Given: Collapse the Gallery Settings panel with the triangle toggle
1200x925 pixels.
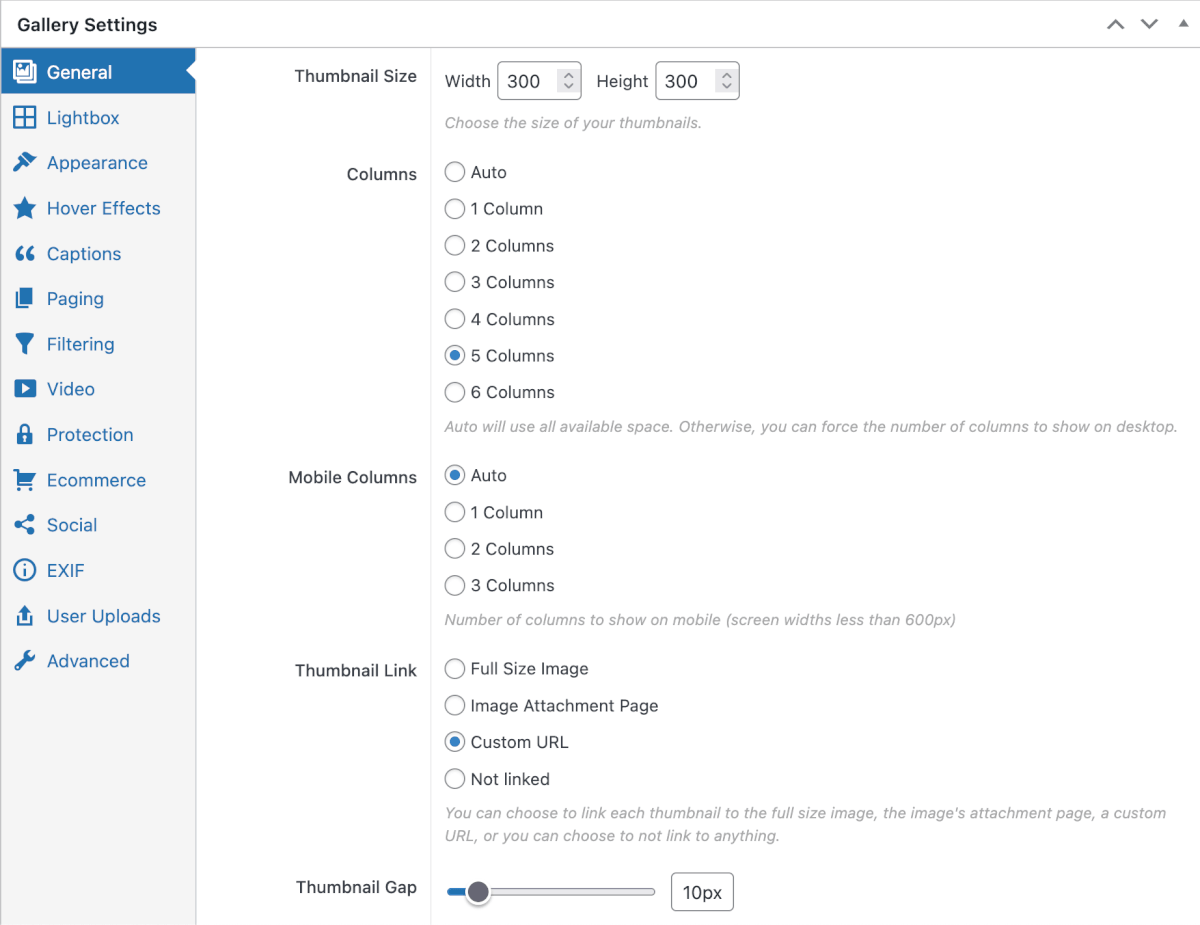Looking at the screenshot, I should 1183,24.
